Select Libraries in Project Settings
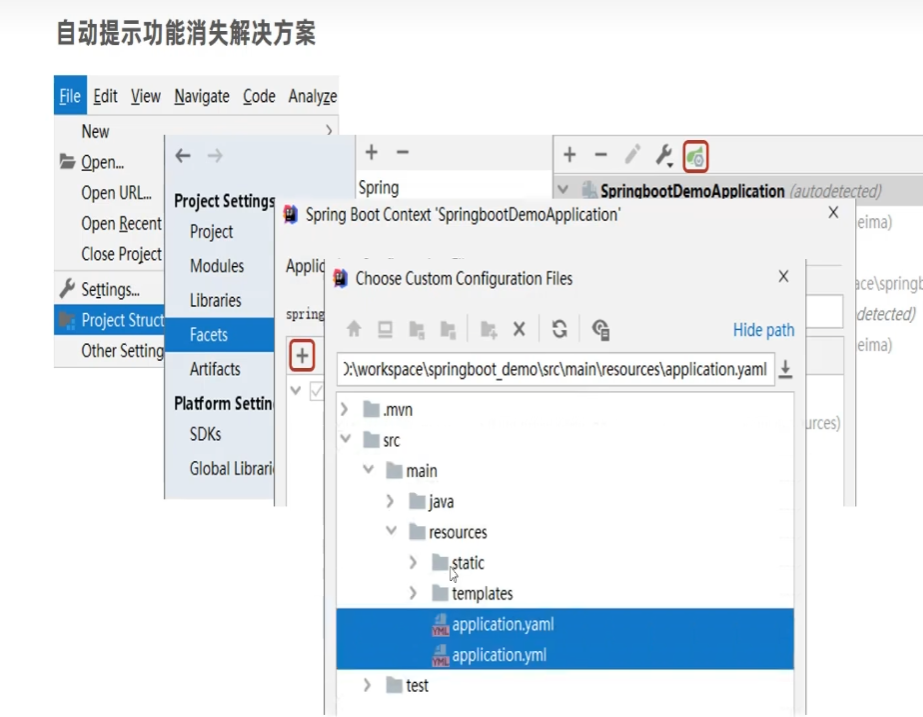 [x=215, y=300]
